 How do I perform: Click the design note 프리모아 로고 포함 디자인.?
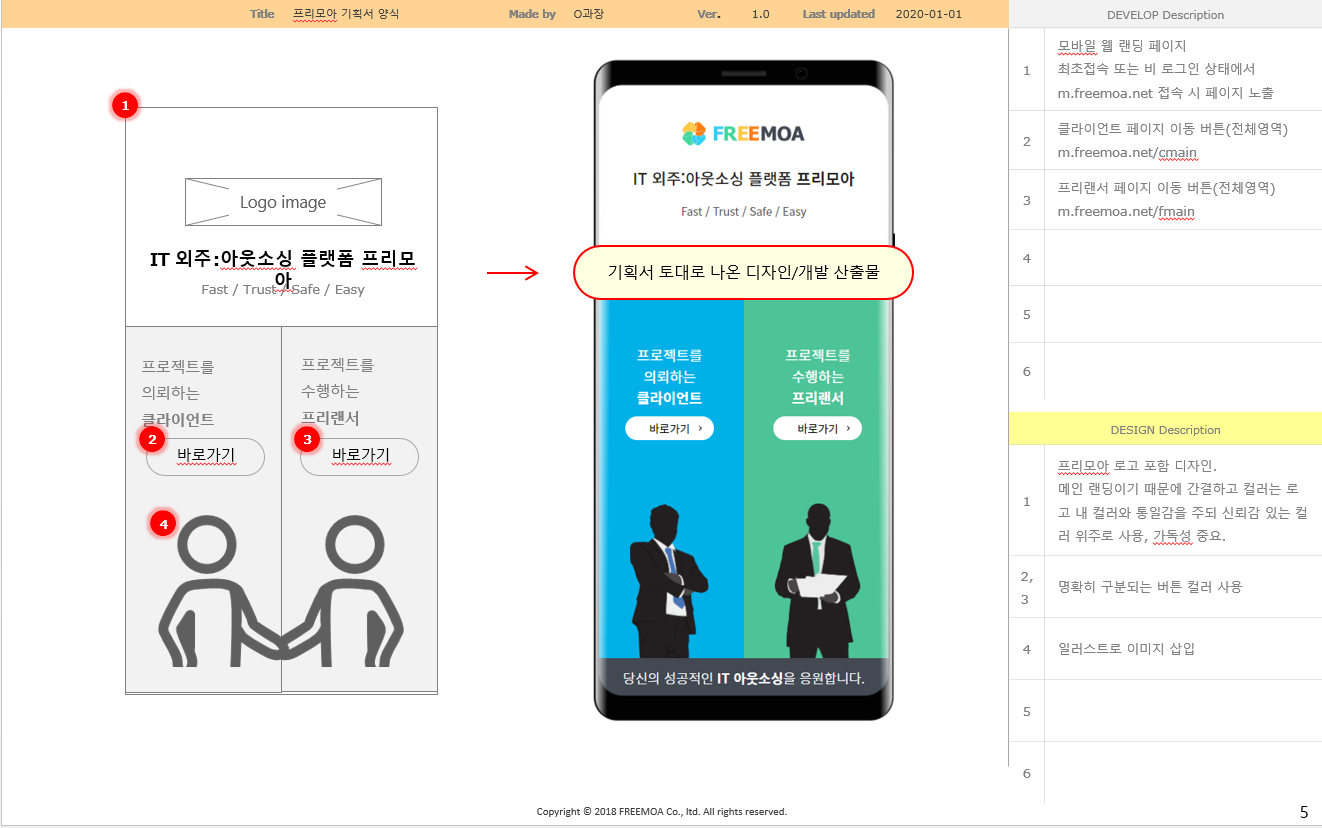(x=1137, y=466)
